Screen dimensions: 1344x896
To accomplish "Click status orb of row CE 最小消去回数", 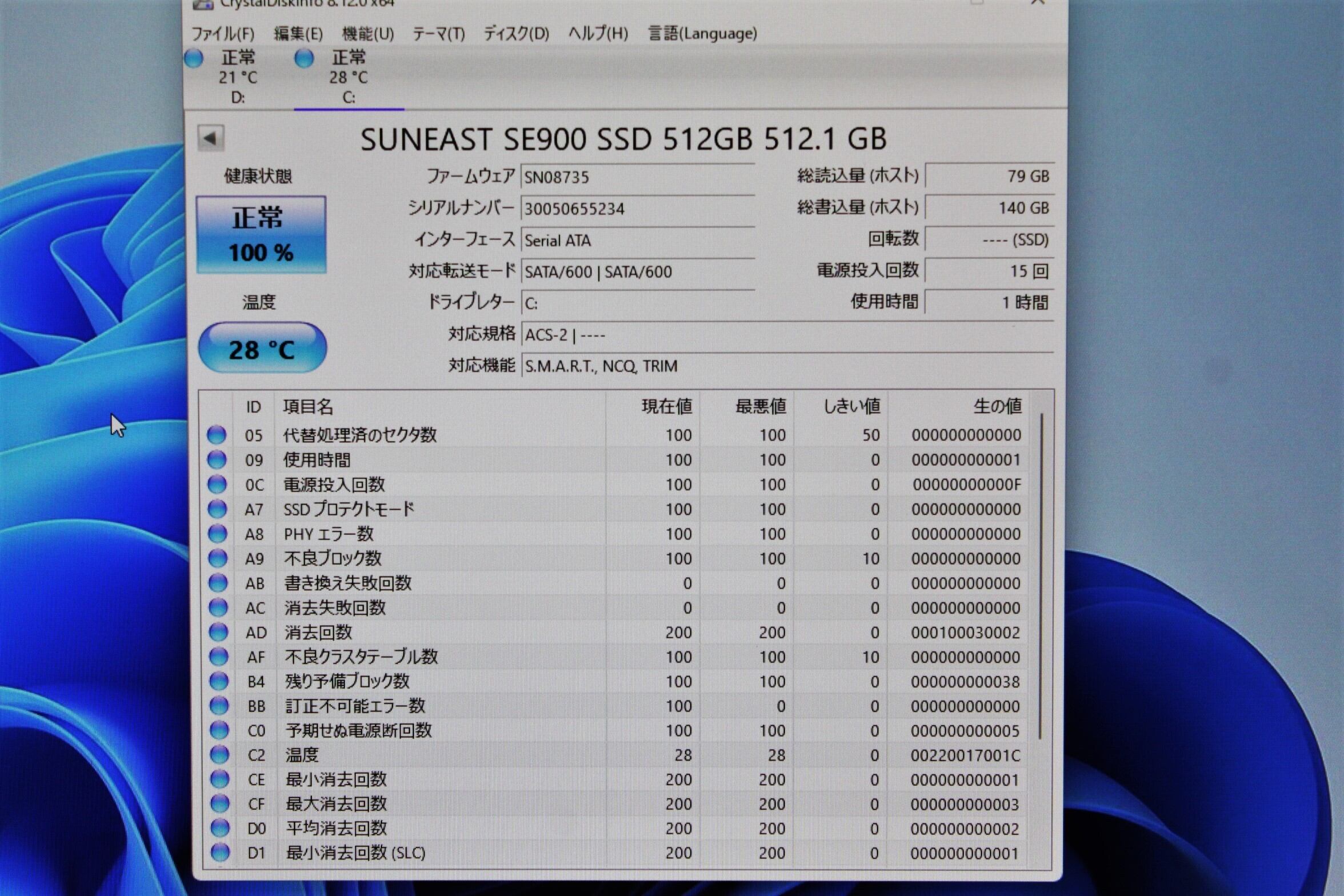I will [219, 779].
